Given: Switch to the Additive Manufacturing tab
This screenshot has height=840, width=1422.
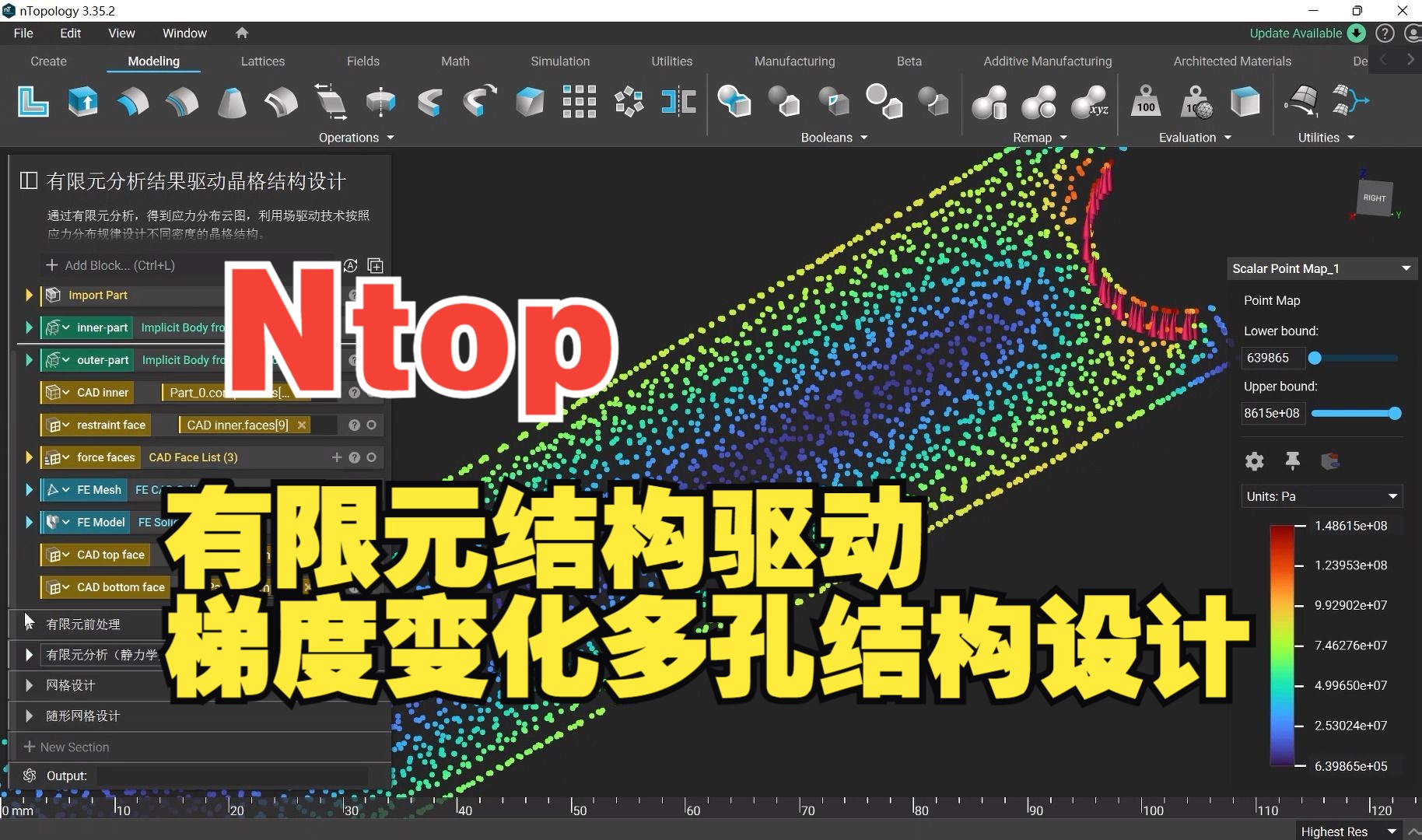Looking at the screenshot, I should (x=1048, y=61).
